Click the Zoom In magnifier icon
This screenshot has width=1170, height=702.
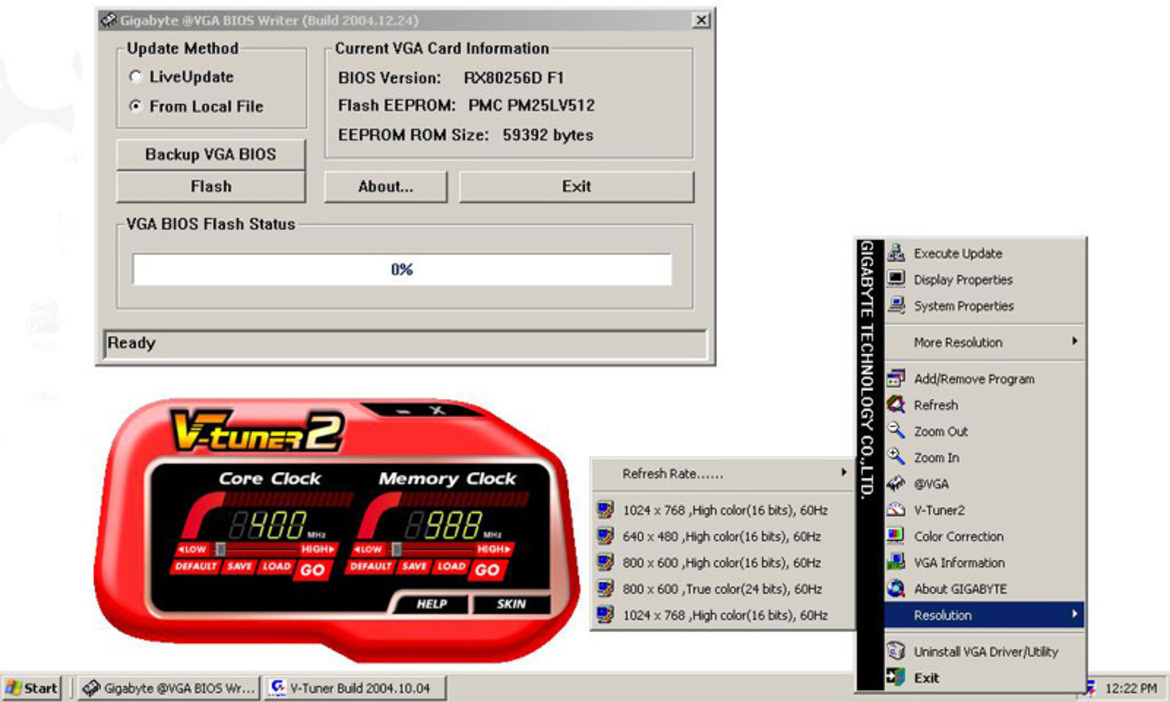(x=895, y=457)
